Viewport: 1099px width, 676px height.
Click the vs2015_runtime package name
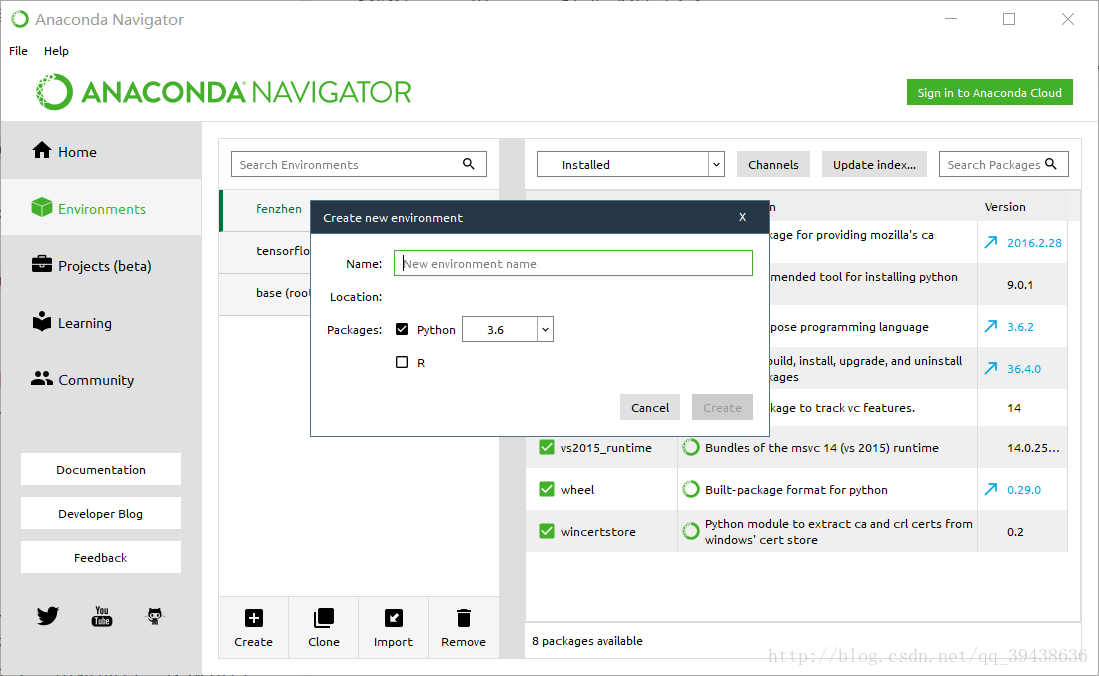(x=606, y=447)
